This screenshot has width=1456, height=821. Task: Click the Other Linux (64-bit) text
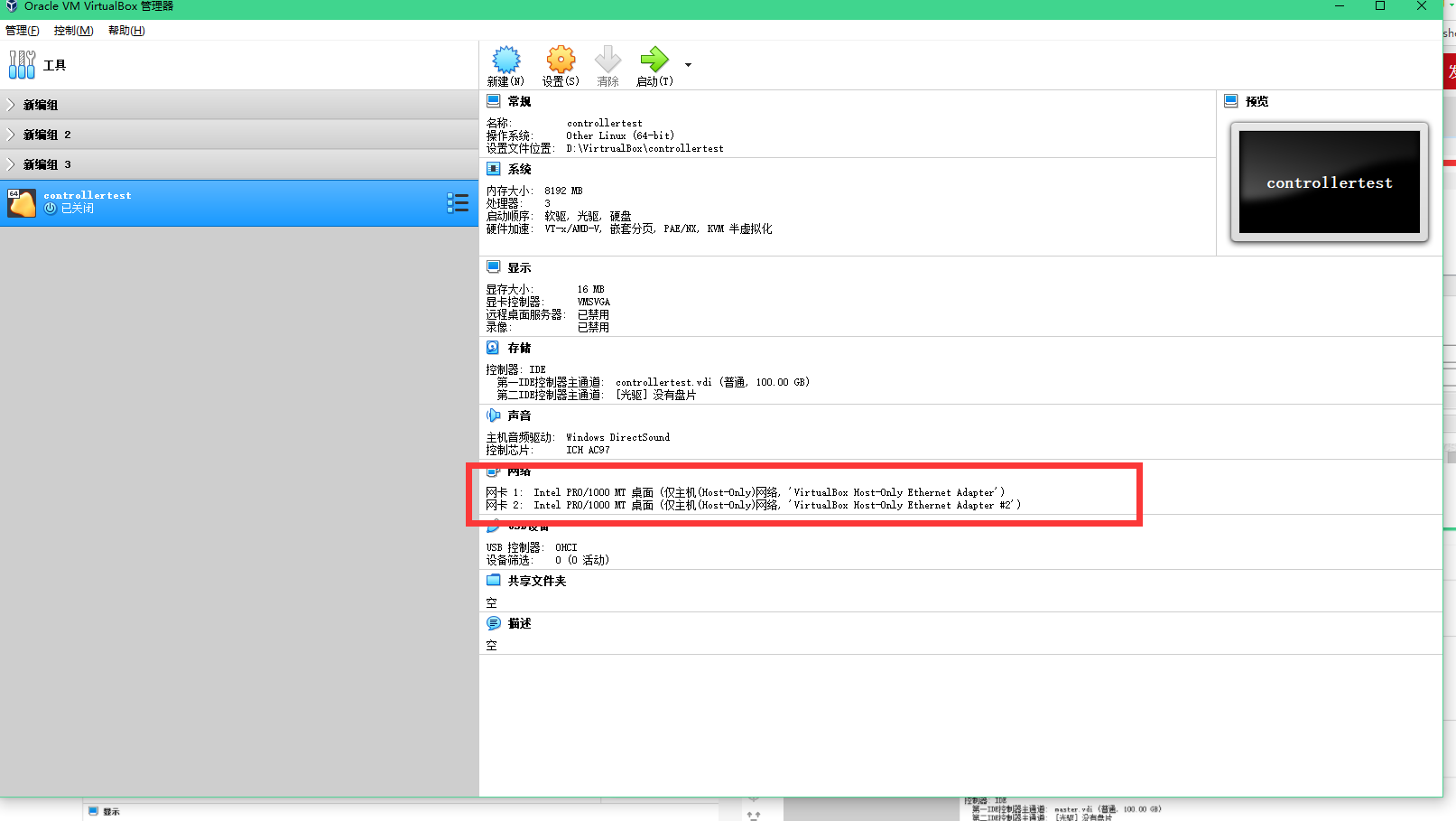coord(620,136)
